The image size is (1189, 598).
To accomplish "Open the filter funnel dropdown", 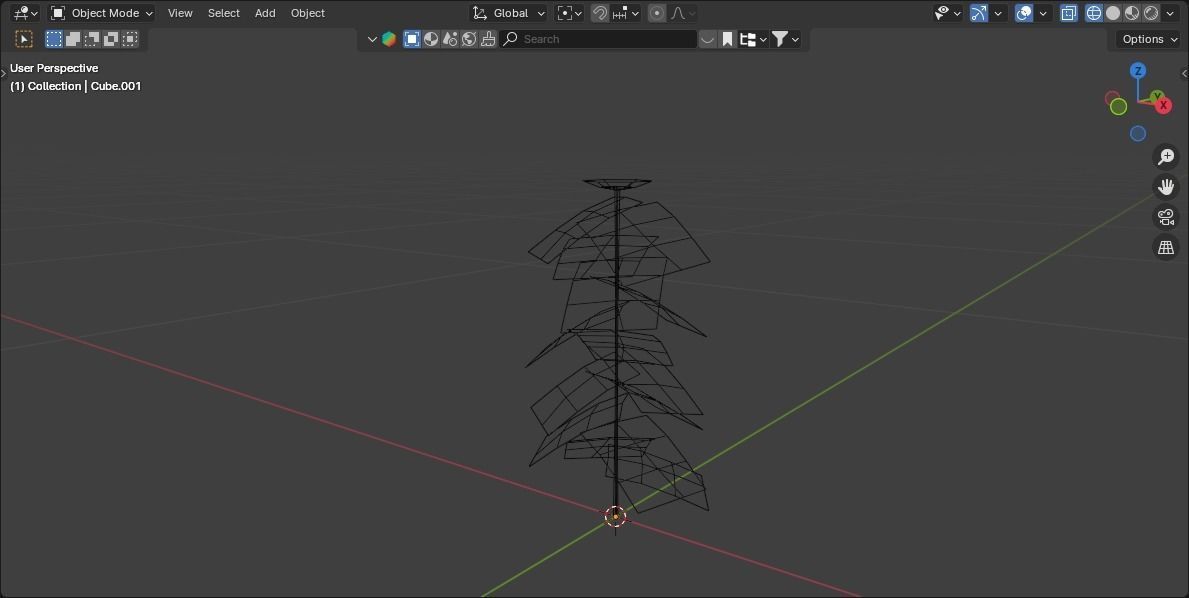I will (x=785, y=39).
